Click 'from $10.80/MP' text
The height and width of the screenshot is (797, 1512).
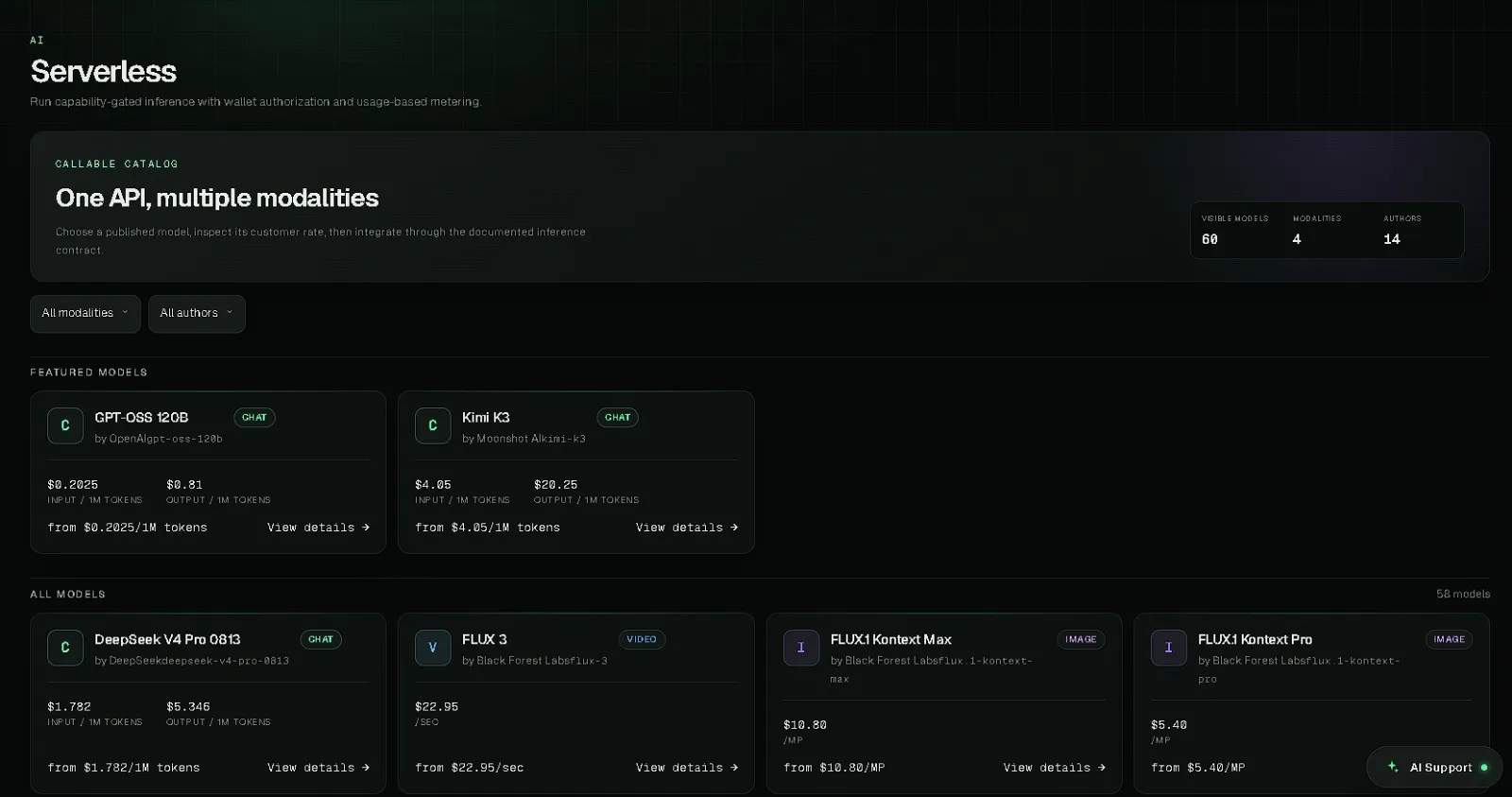[834, 768]
